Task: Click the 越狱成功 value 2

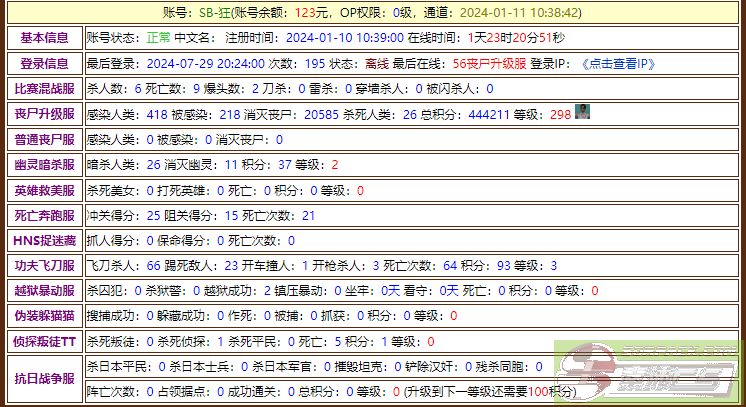Action: pos(267,290)
